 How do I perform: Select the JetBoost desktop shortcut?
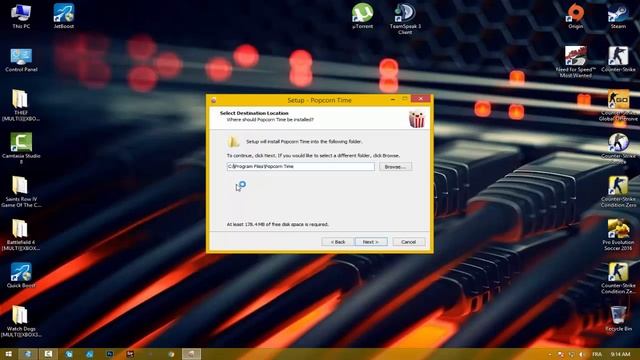pos(64,16)
